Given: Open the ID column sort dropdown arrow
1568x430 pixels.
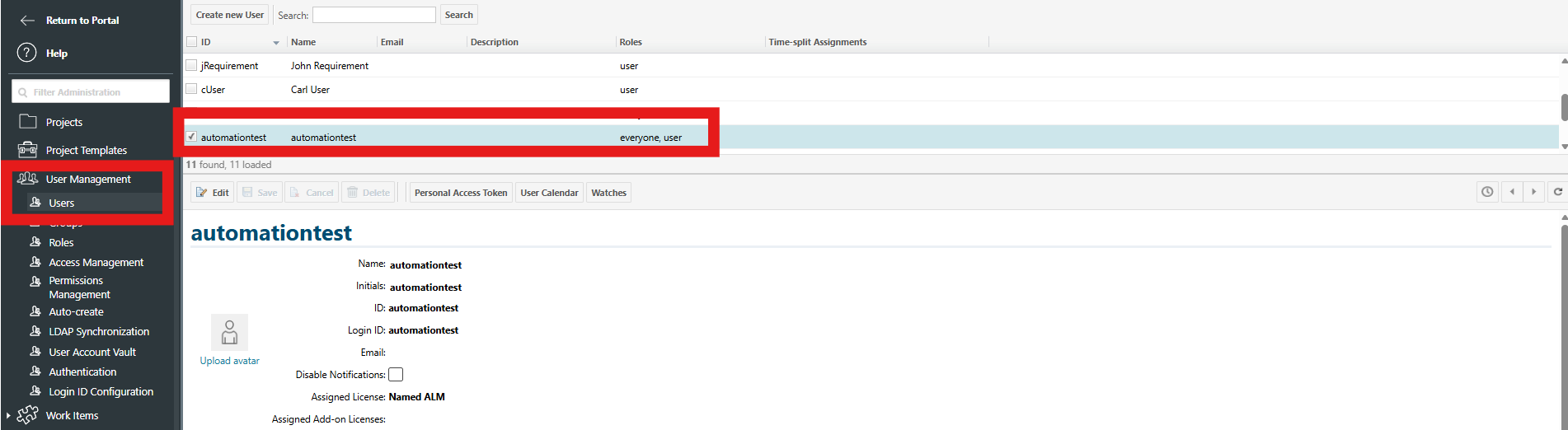Looking at the screenshot, I should pos(276,42).
